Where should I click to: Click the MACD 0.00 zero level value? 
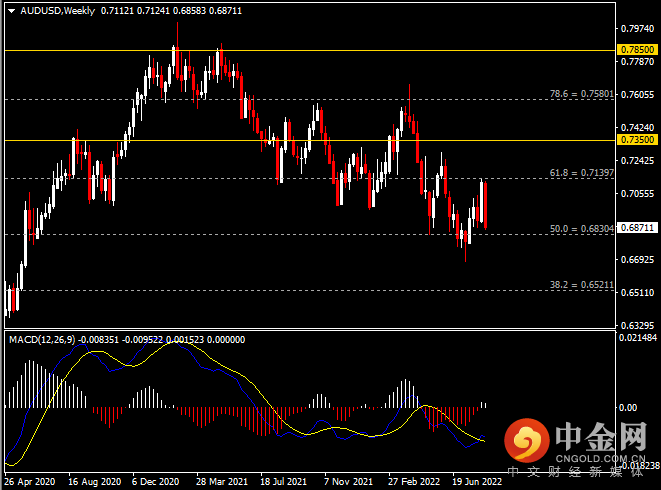coord(628,408)
